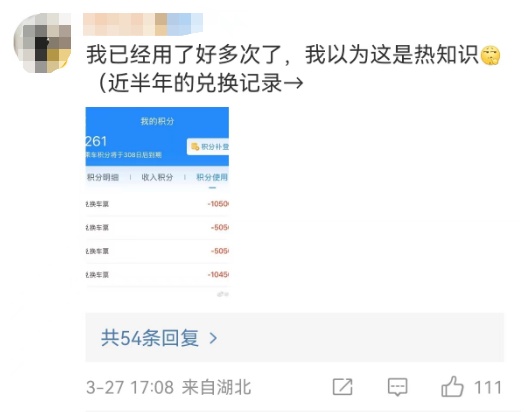This screenshot has height=412, width=528.
Task: Click the -1045 兑换车票 record row
Action: (157, 275)
